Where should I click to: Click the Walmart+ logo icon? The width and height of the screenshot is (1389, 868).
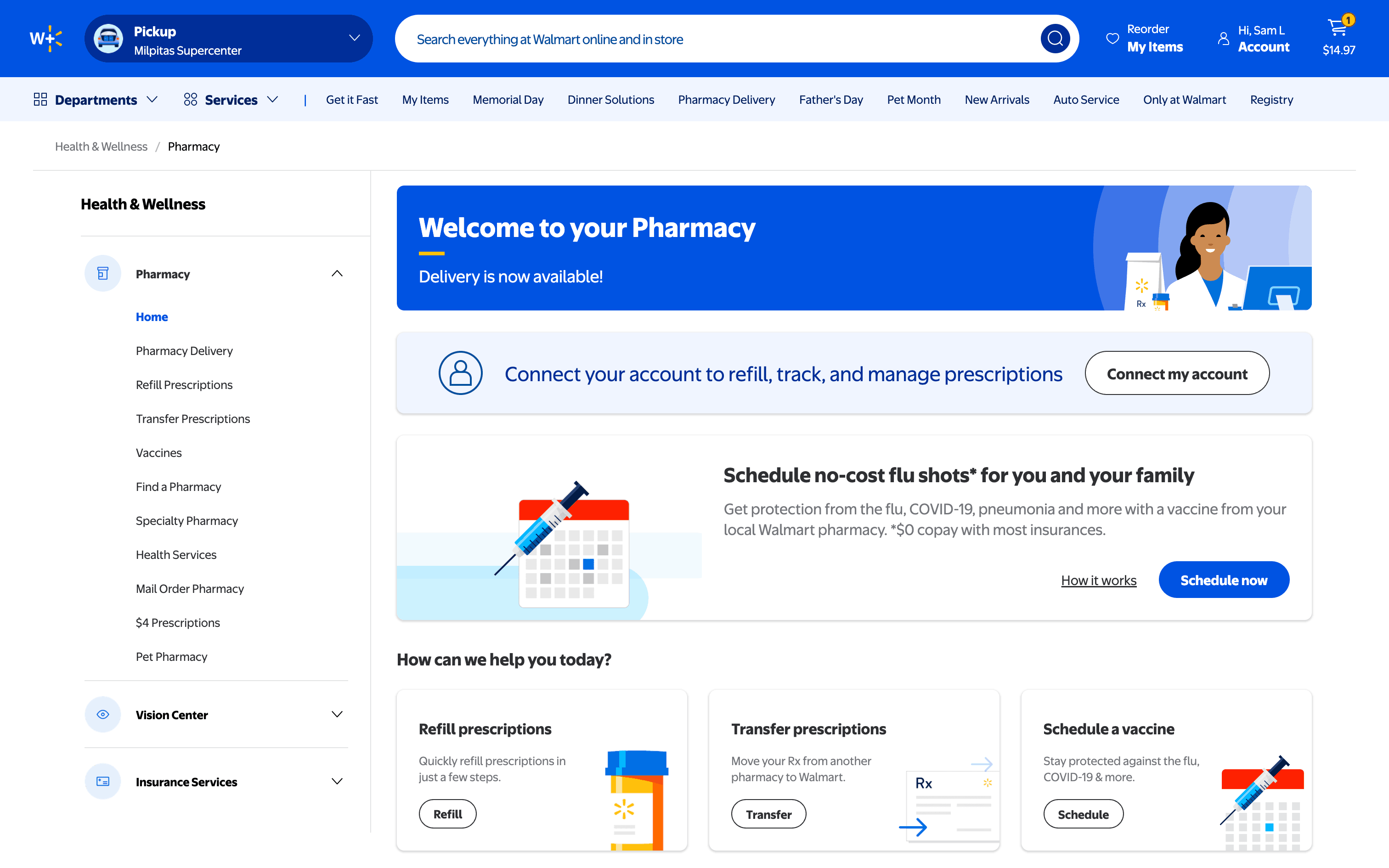tap(46, 39)
